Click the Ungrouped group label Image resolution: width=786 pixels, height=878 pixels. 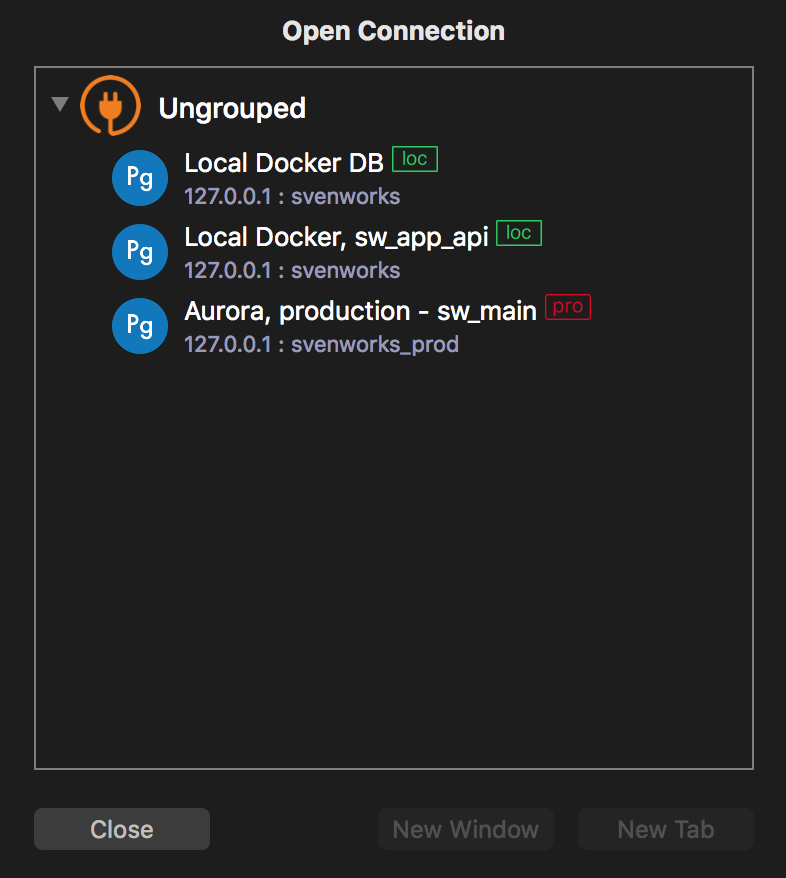(x=232, y=108)
